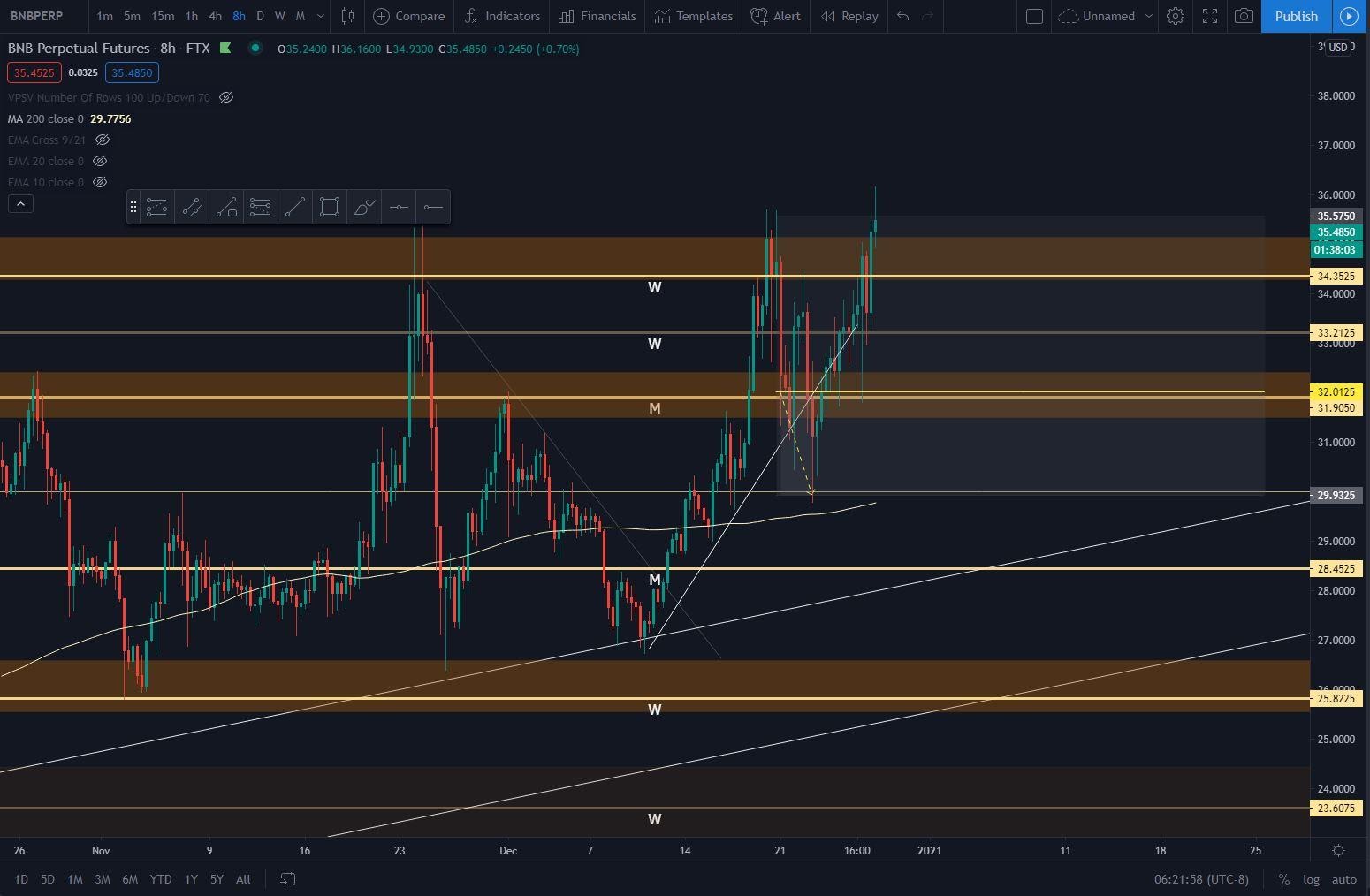Switch to the 4h timeframe

pos(215,16)
